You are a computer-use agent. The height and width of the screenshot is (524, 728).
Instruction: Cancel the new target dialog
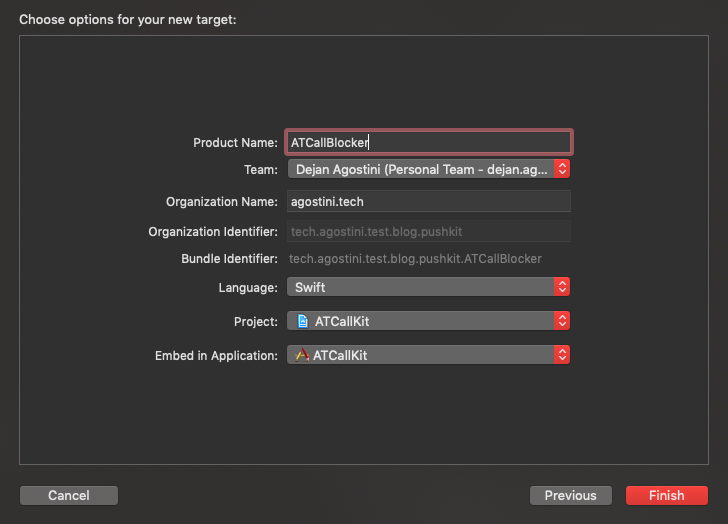point(68,495)
